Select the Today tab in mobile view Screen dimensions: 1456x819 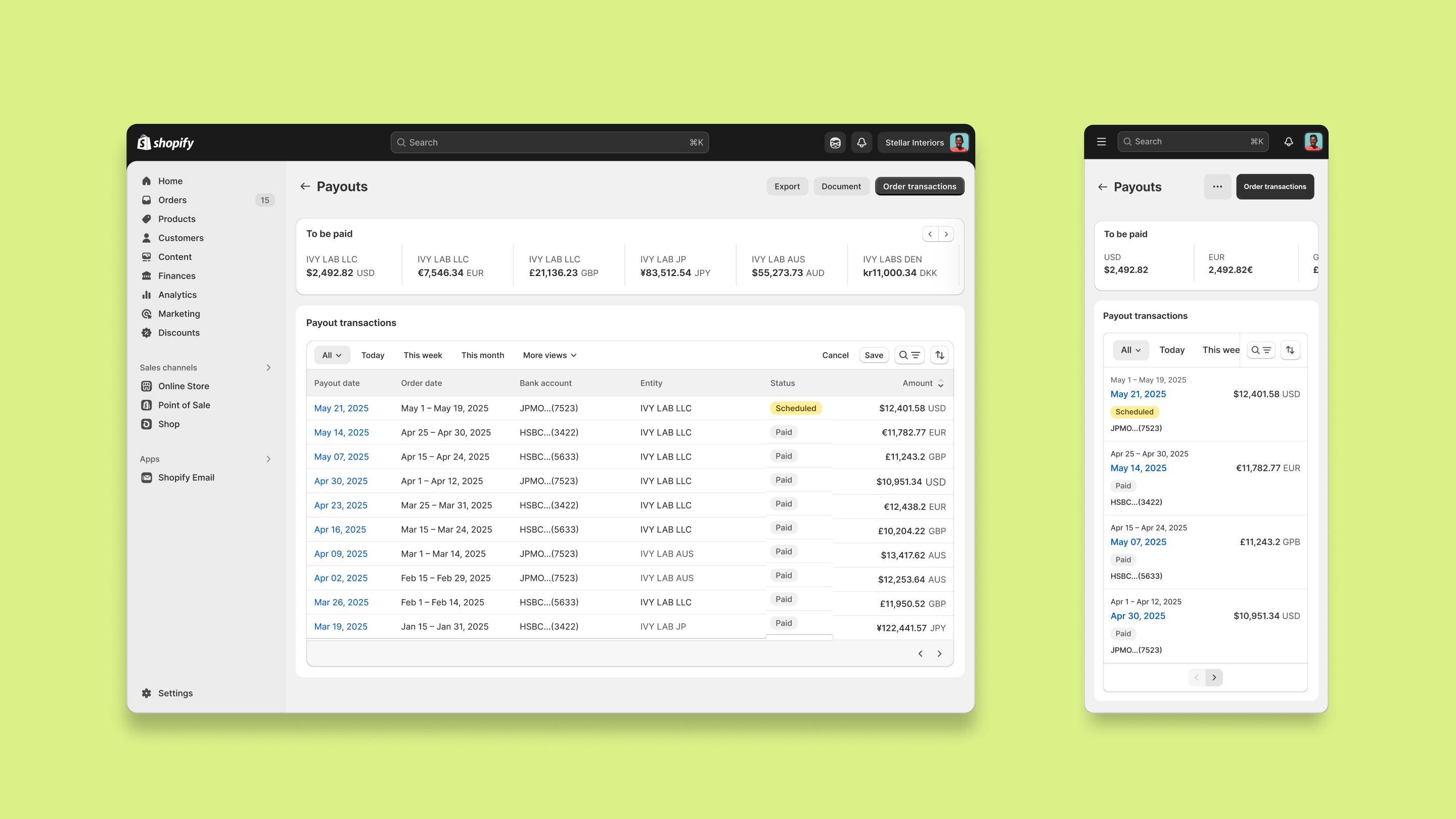[x=1172, y=350]
